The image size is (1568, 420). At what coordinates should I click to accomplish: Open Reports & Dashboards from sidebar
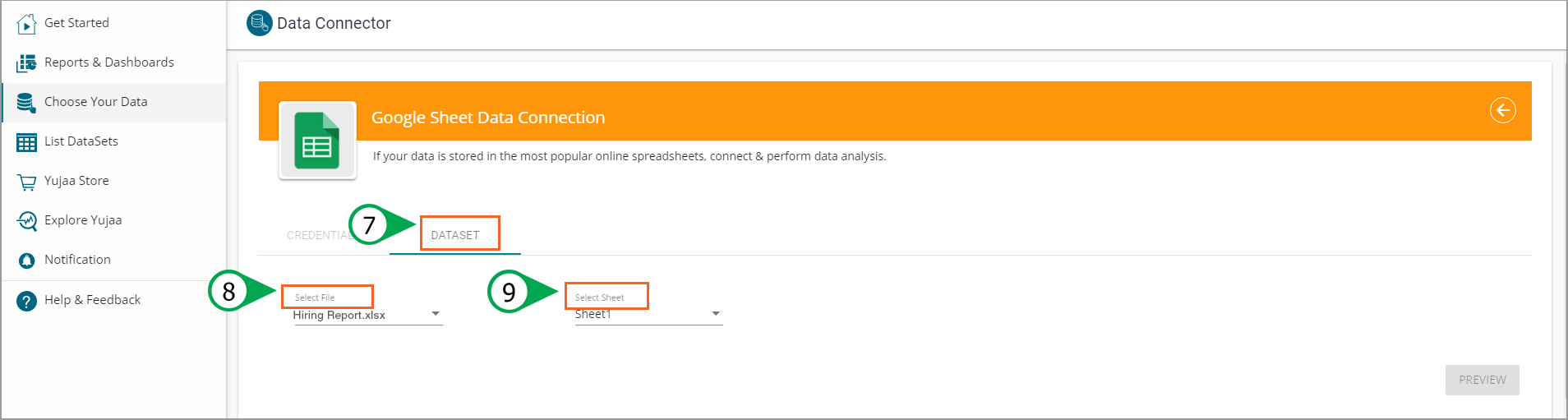108,62
